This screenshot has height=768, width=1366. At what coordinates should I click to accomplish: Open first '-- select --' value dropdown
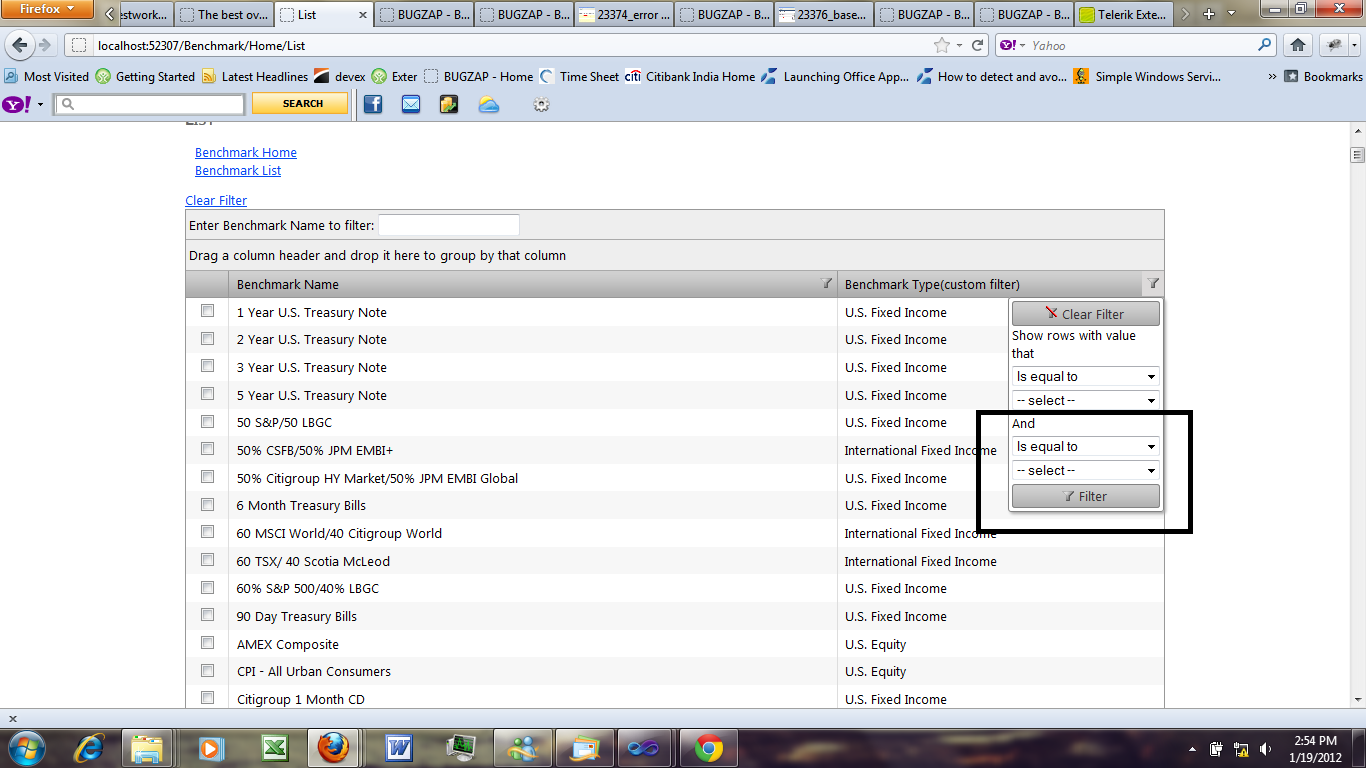1086,400
